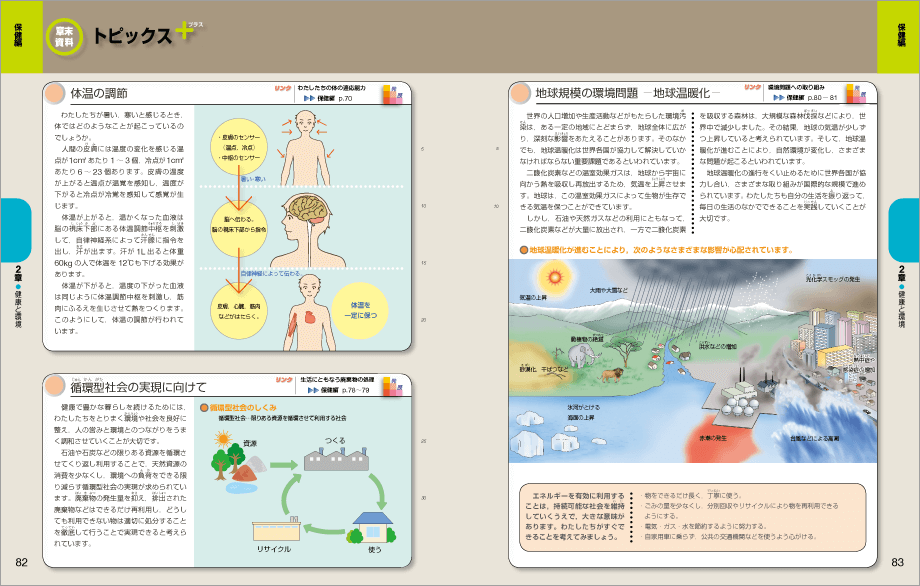Click page number 82

click(x=21, y=562)
